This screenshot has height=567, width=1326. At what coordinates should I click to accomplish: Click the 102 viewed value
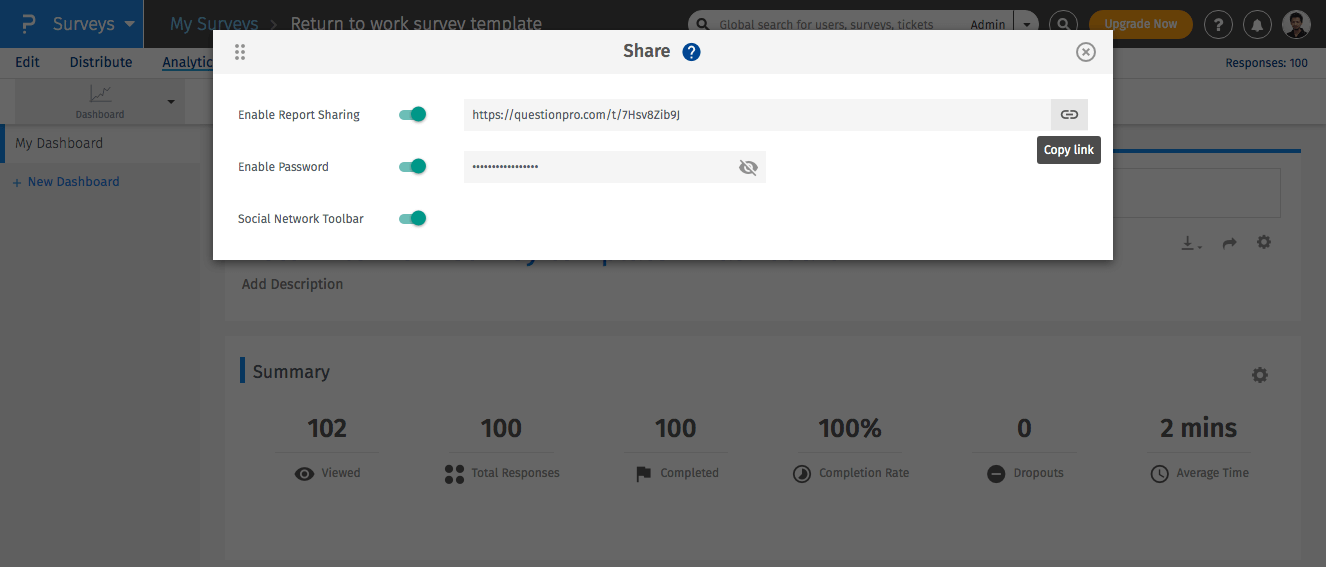pyautogui.click(x=327, y=429)
